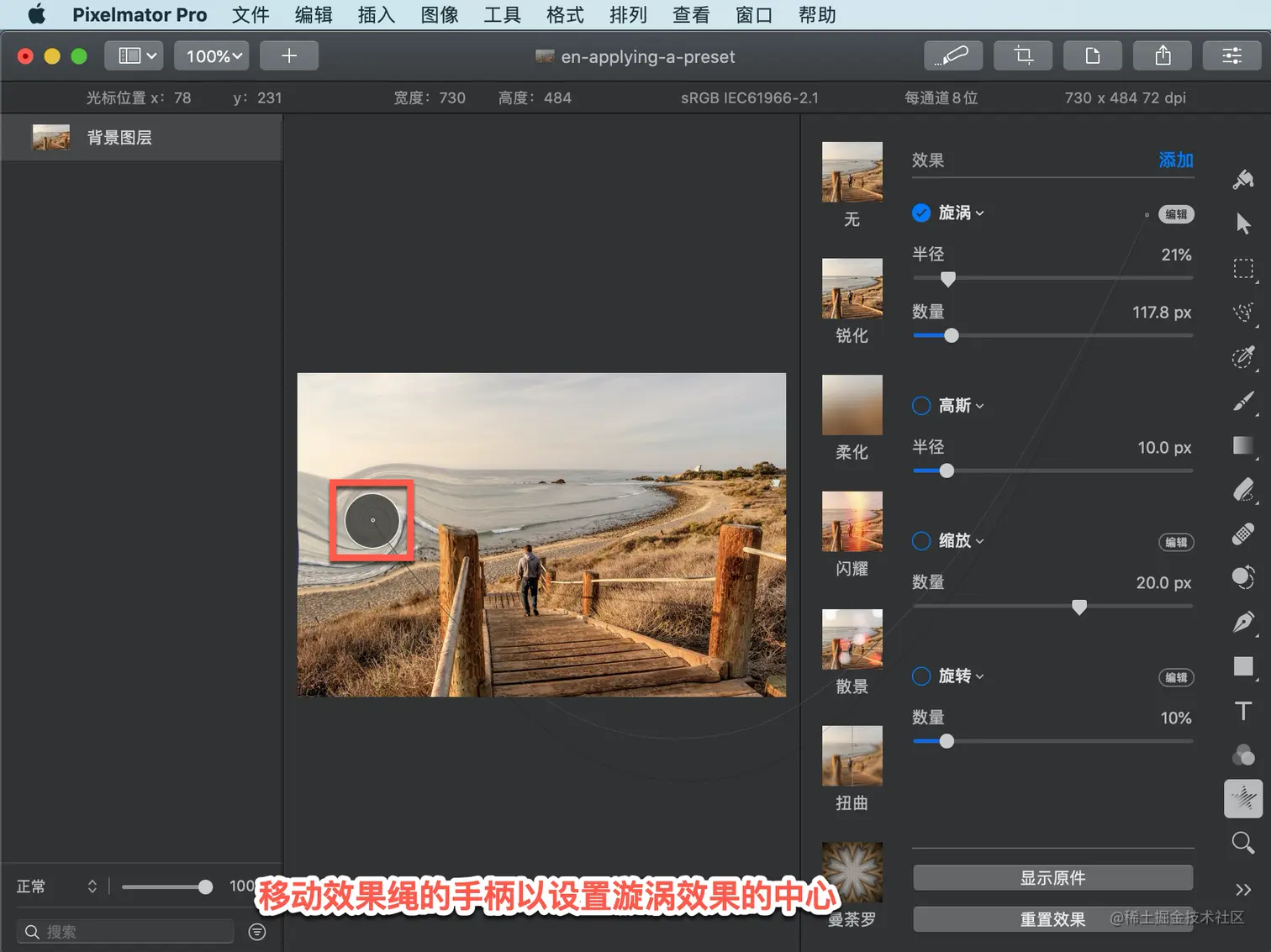Open the 格式 menu
1271x952 pixels.
coord(565,14)
